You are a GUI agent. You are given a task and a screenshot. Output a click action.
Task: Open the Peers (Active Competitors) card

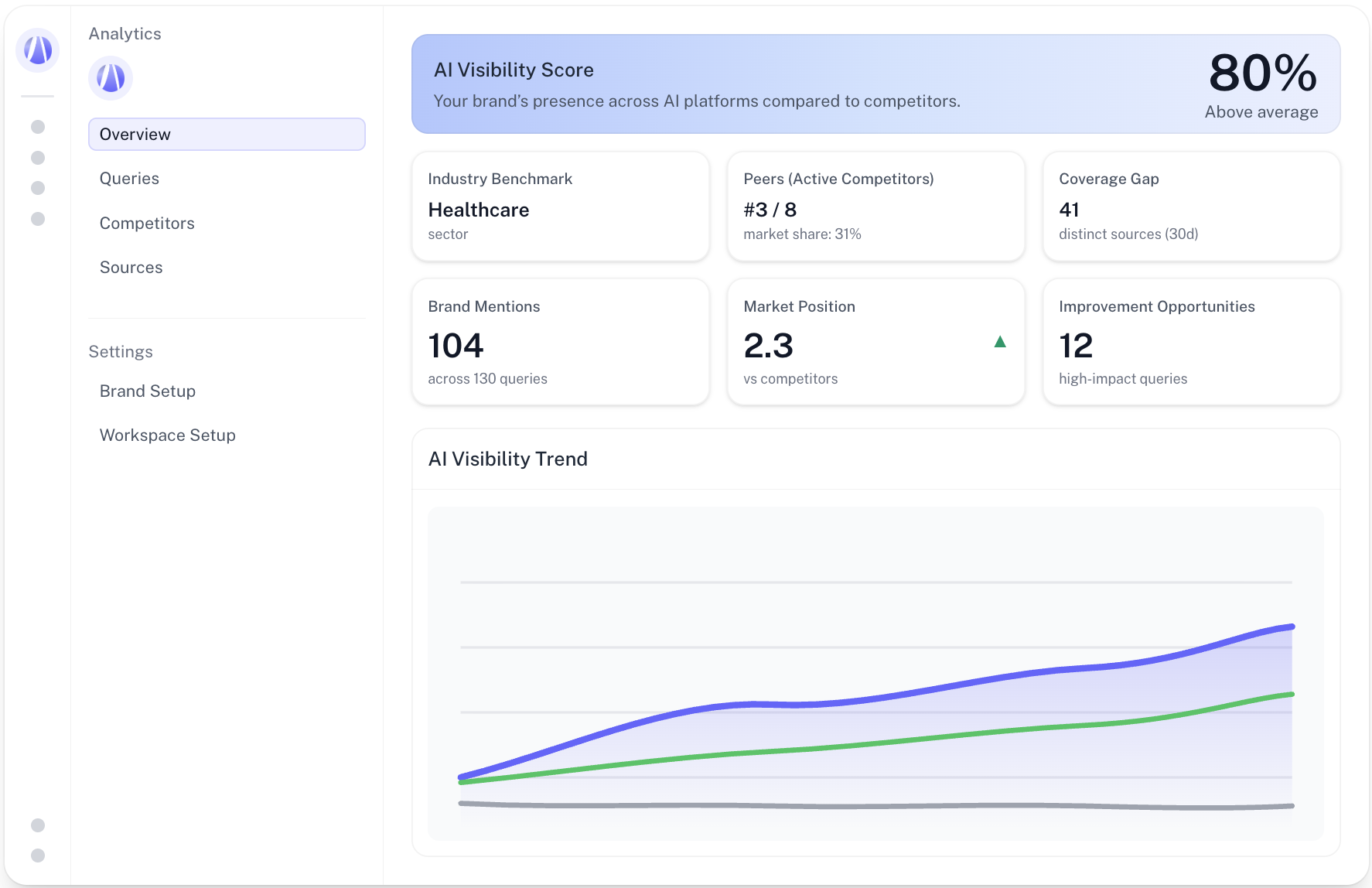875,207
